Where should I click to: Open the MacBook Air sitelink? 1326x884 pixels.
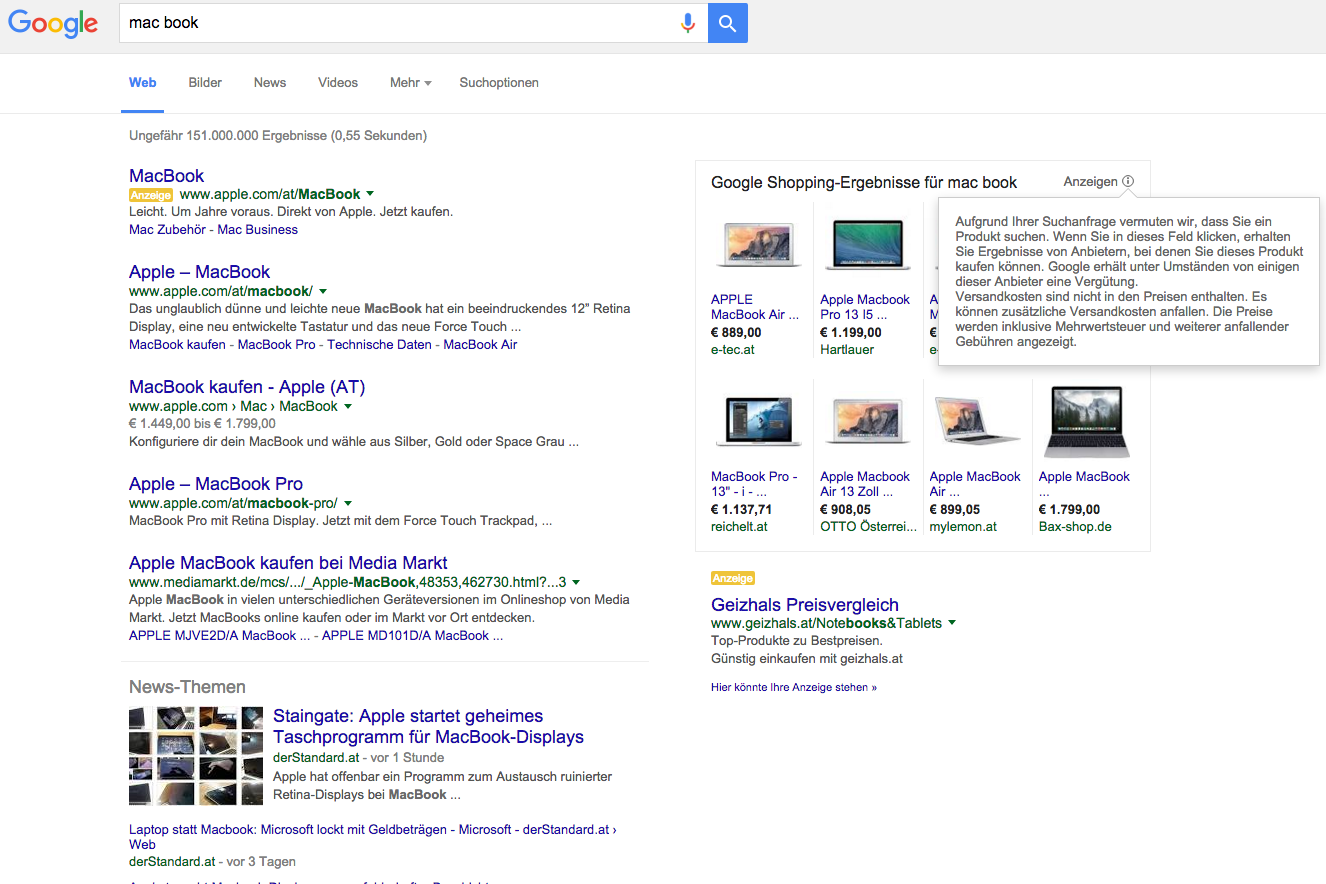pos(480,345)
